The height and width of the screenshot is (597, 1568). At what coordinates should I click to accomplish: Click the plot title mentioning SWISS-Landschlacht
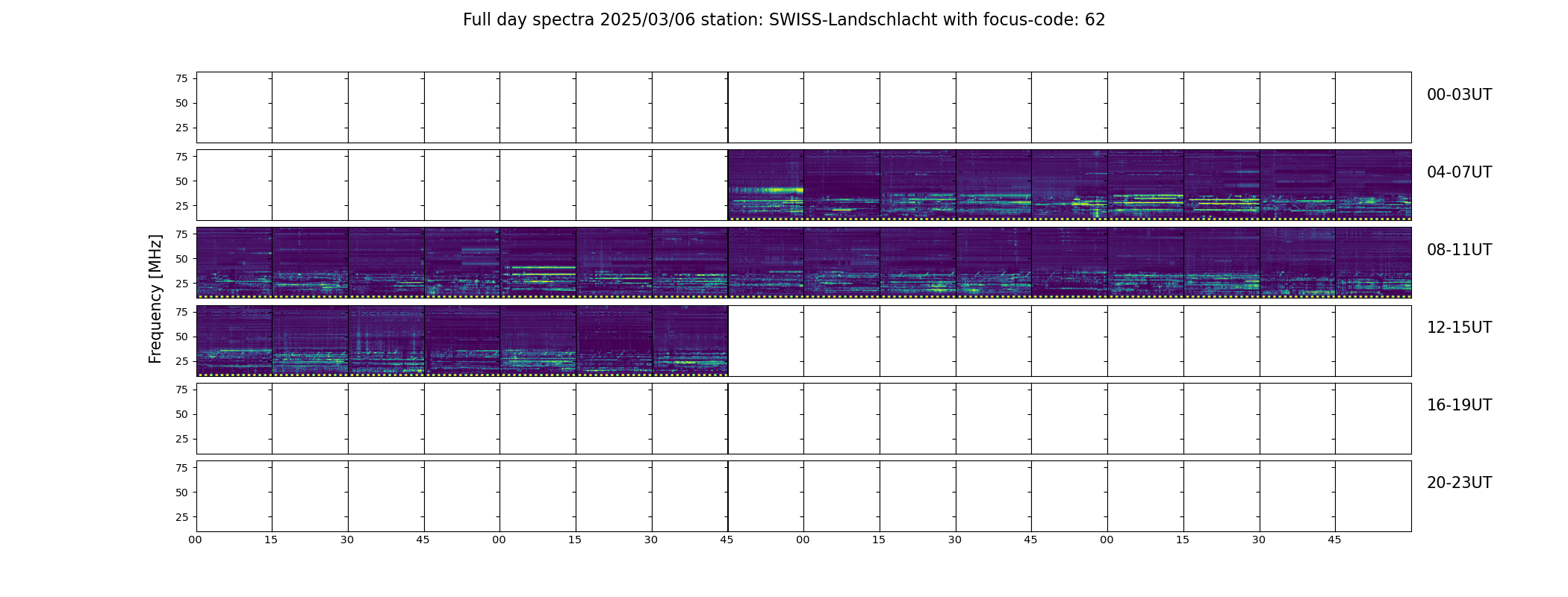tap(784, 20)
